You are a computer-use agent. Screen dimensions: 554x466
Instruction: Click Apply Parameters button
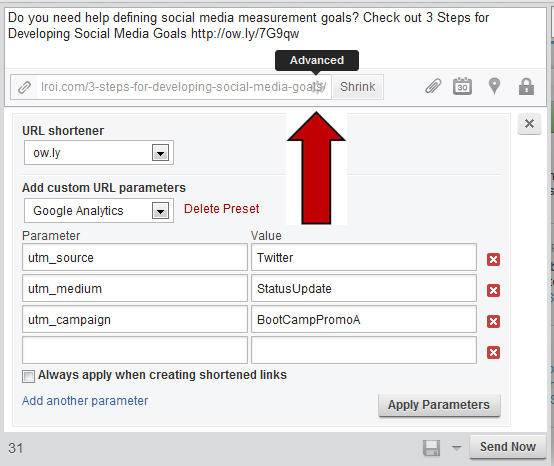[439, 405]
